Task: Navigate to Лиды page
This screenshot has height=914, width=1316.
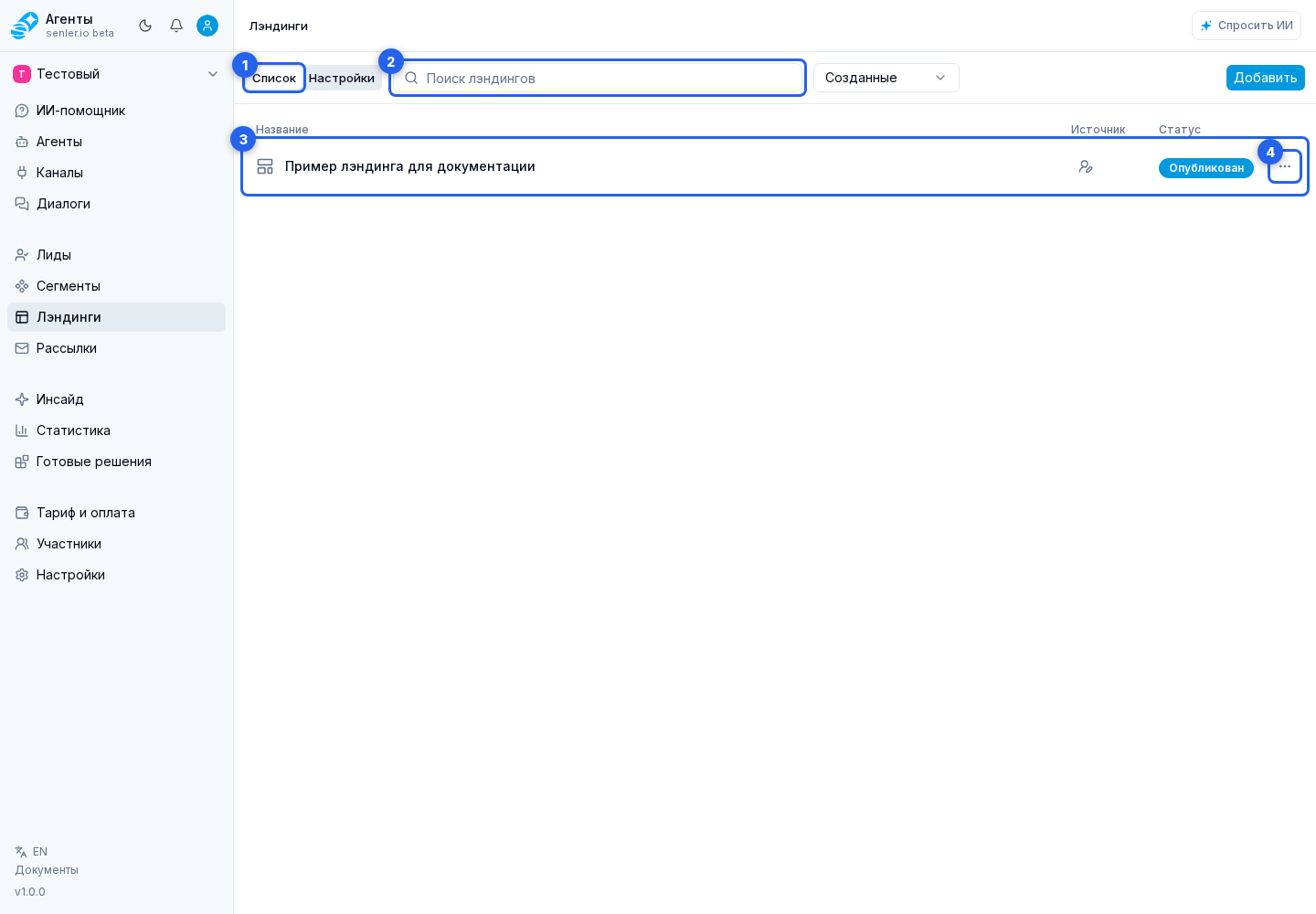Action: 116,255
